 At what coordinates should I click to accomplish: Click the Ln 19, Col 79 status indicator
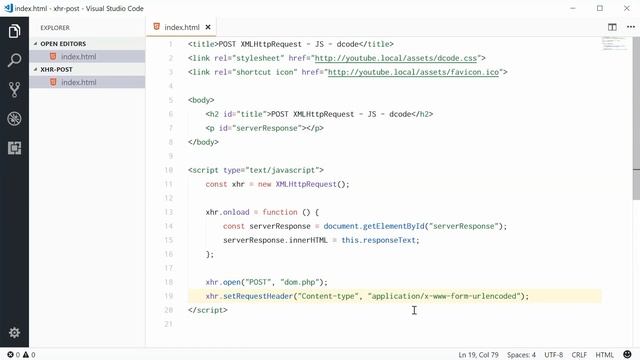pyautogui.click(x=478, y=355)
